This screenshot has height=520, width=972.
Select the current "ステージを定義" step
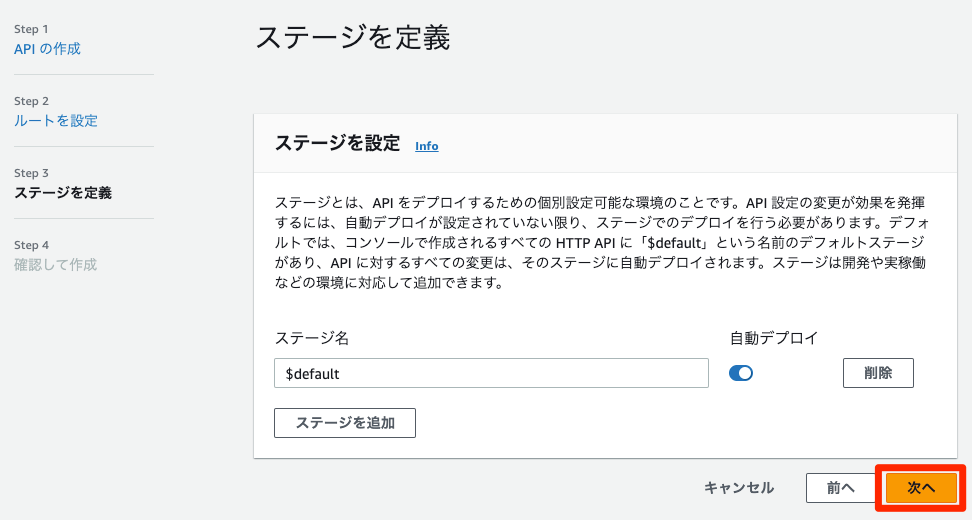point(63,193)
